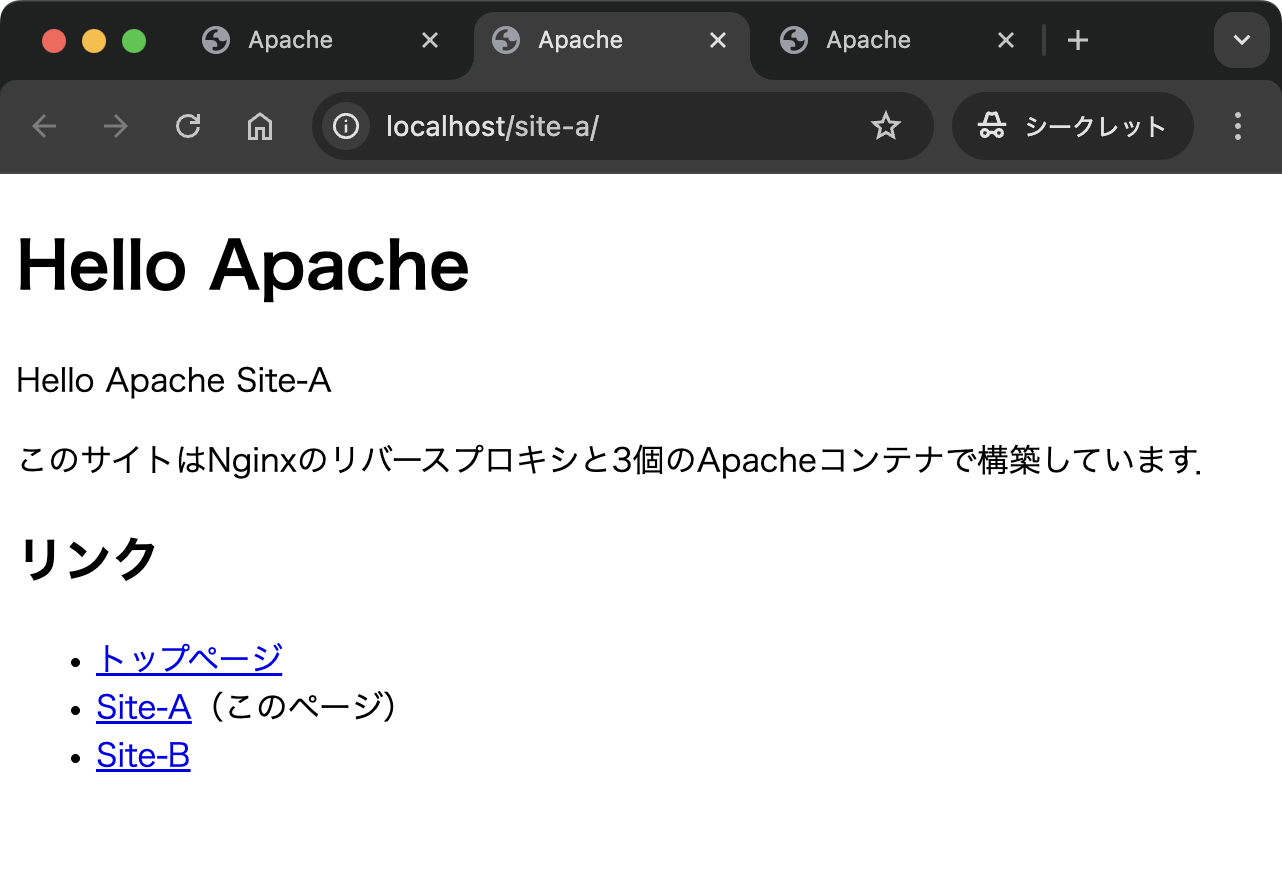Viewport: 1282px width, 896px height.
Task: Close the active middle Apache tab
Action: point(718,41)
